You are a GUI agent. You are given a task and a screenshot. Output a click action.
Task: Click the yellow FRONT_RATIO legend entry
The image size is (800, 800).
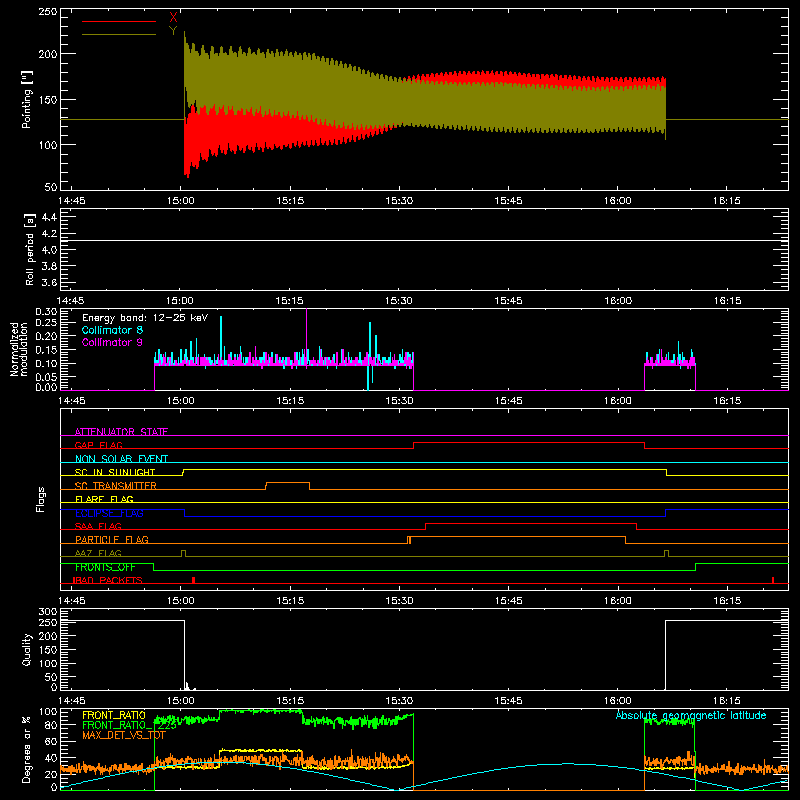pyautogui.click(x=114, y=715)
